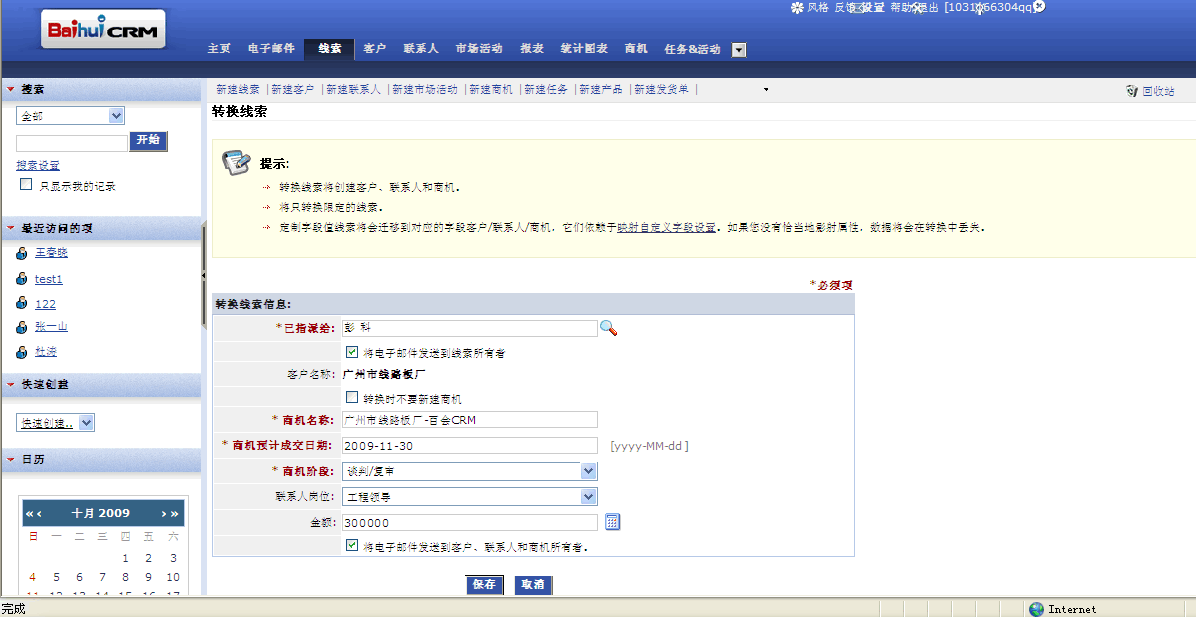The width and height of the screenshot is (1196, 617).
Task: Open the calculator icon next to 金额
Action: 613,522
